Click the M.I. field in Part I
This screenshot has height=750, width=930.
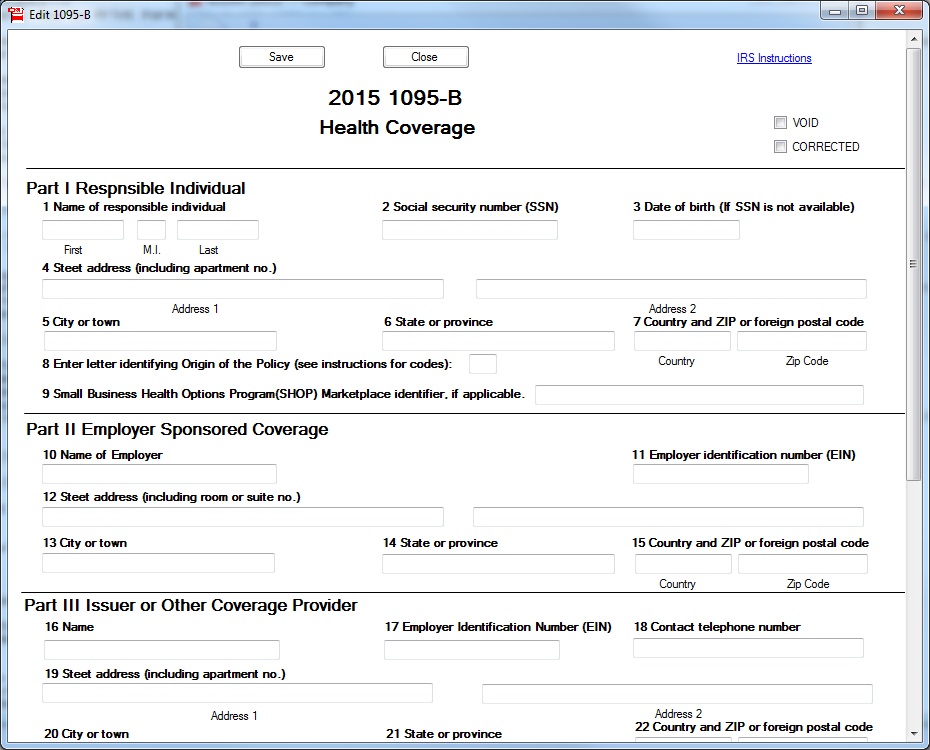(x=151, y=229)
